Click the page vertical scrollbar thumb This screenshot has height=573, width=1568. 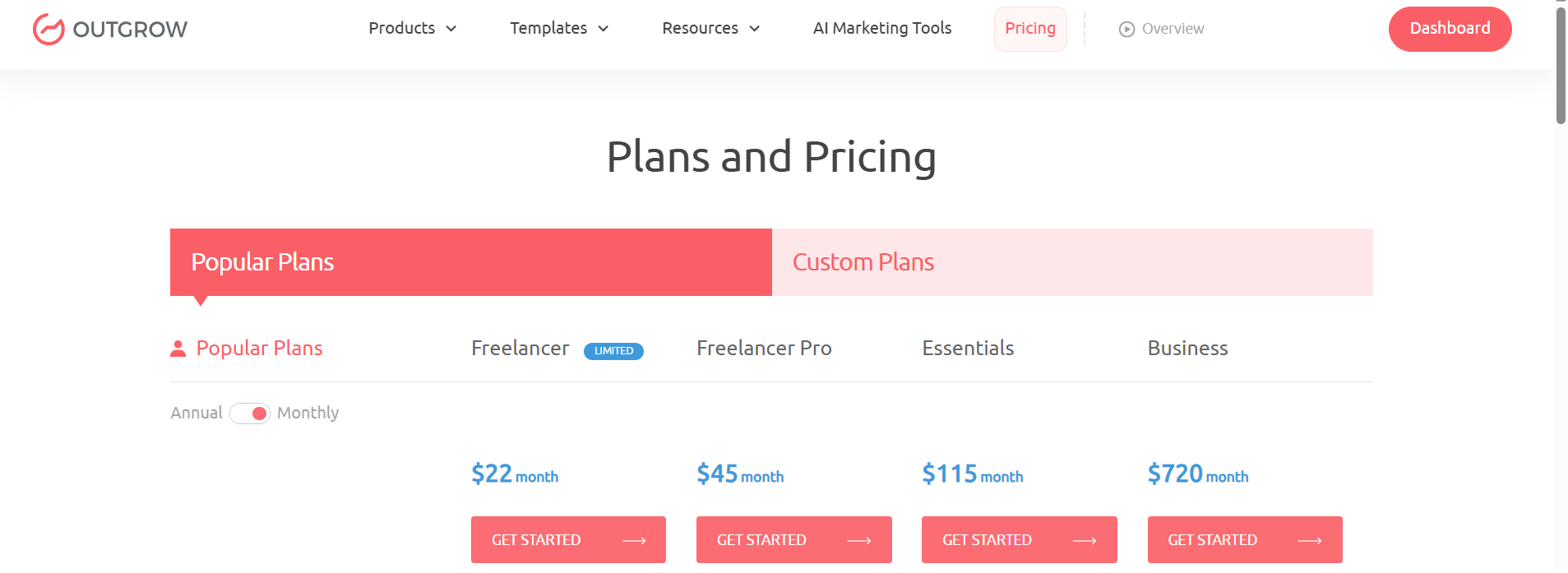click(1561, 66)
